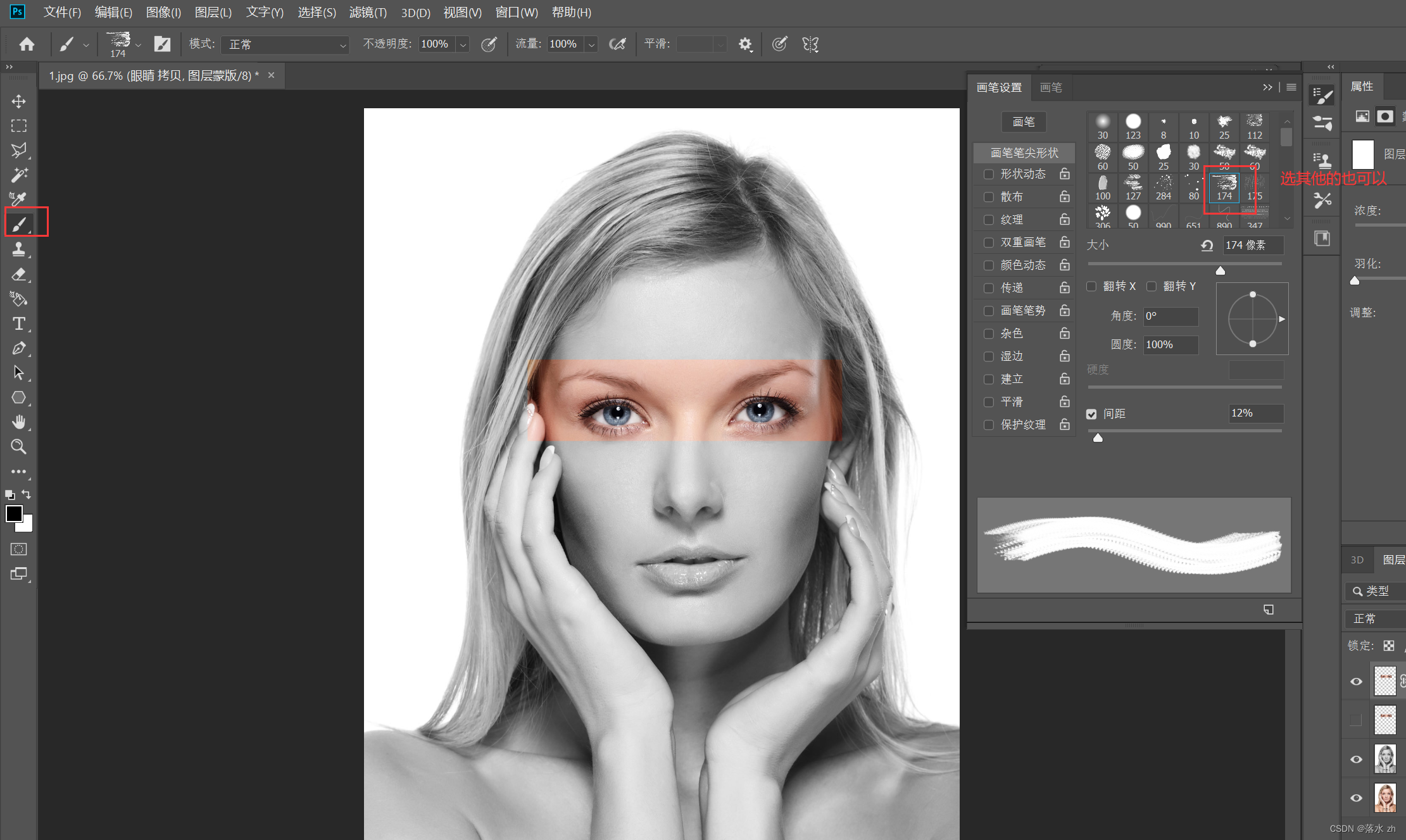Open the brush preset picker dropdown
The height and width of the screenshot is (840, 1406).
tap(138, 44)
